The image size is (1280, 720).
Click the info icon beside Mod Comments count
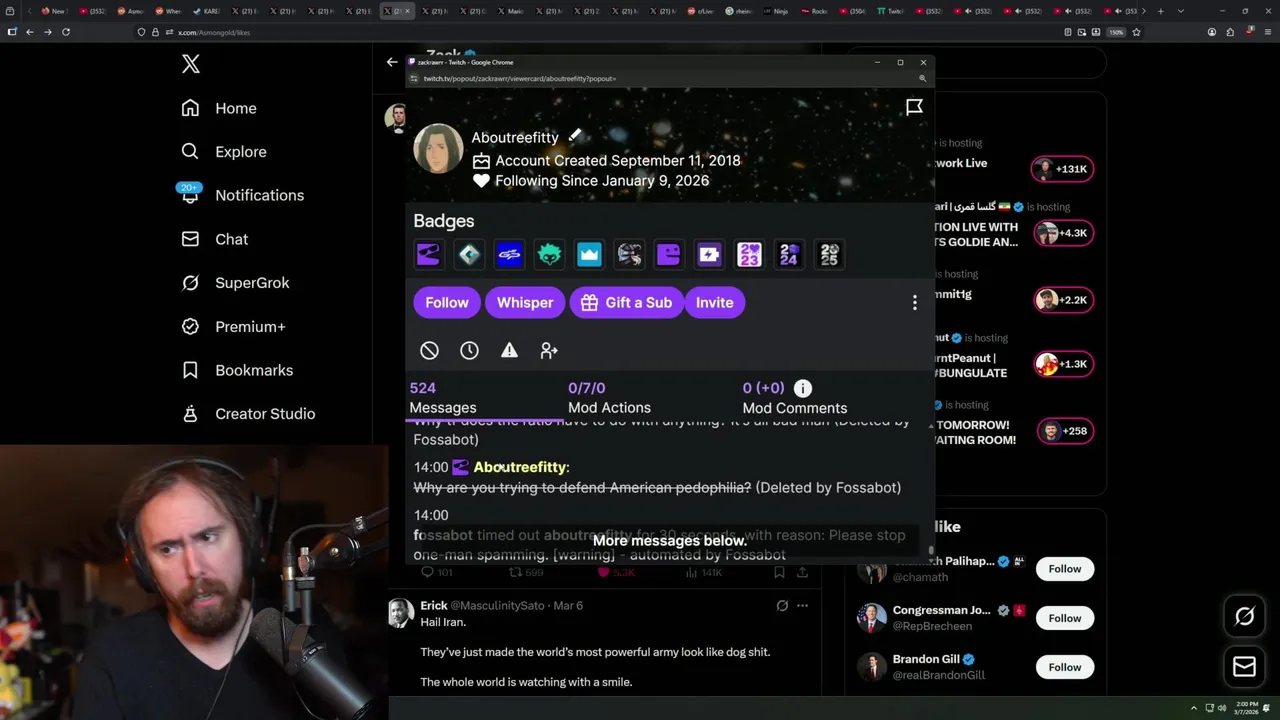[x=802, y=388]
